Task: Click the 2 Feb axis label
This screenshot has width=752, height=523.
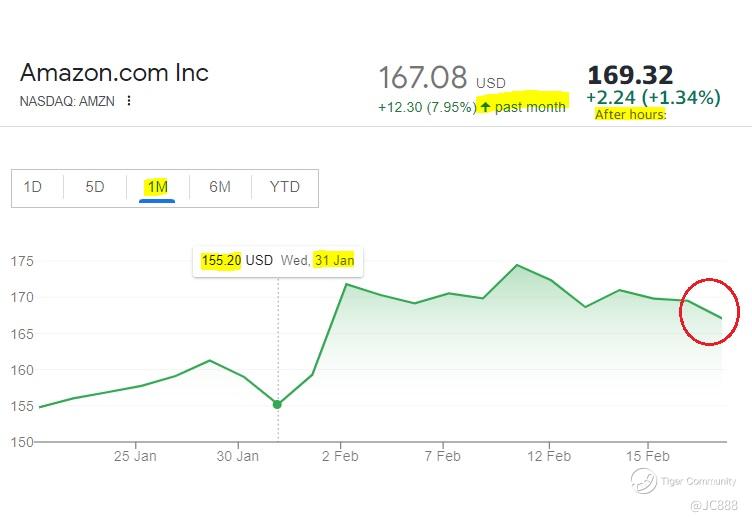Action: click(x=340, y=456)
